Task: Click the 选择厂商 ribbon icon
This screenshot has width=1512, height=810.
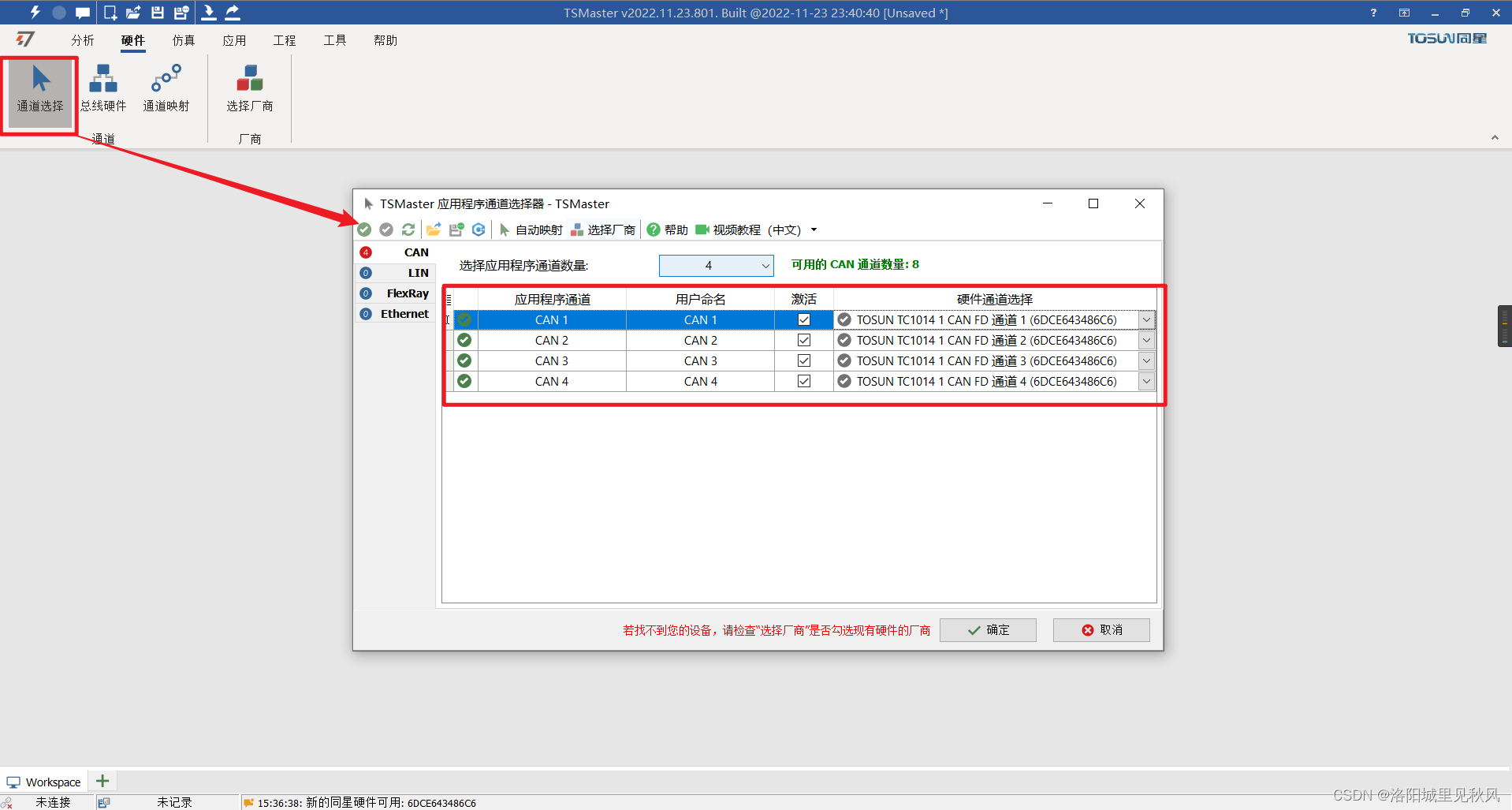Action: pos(250,89)
